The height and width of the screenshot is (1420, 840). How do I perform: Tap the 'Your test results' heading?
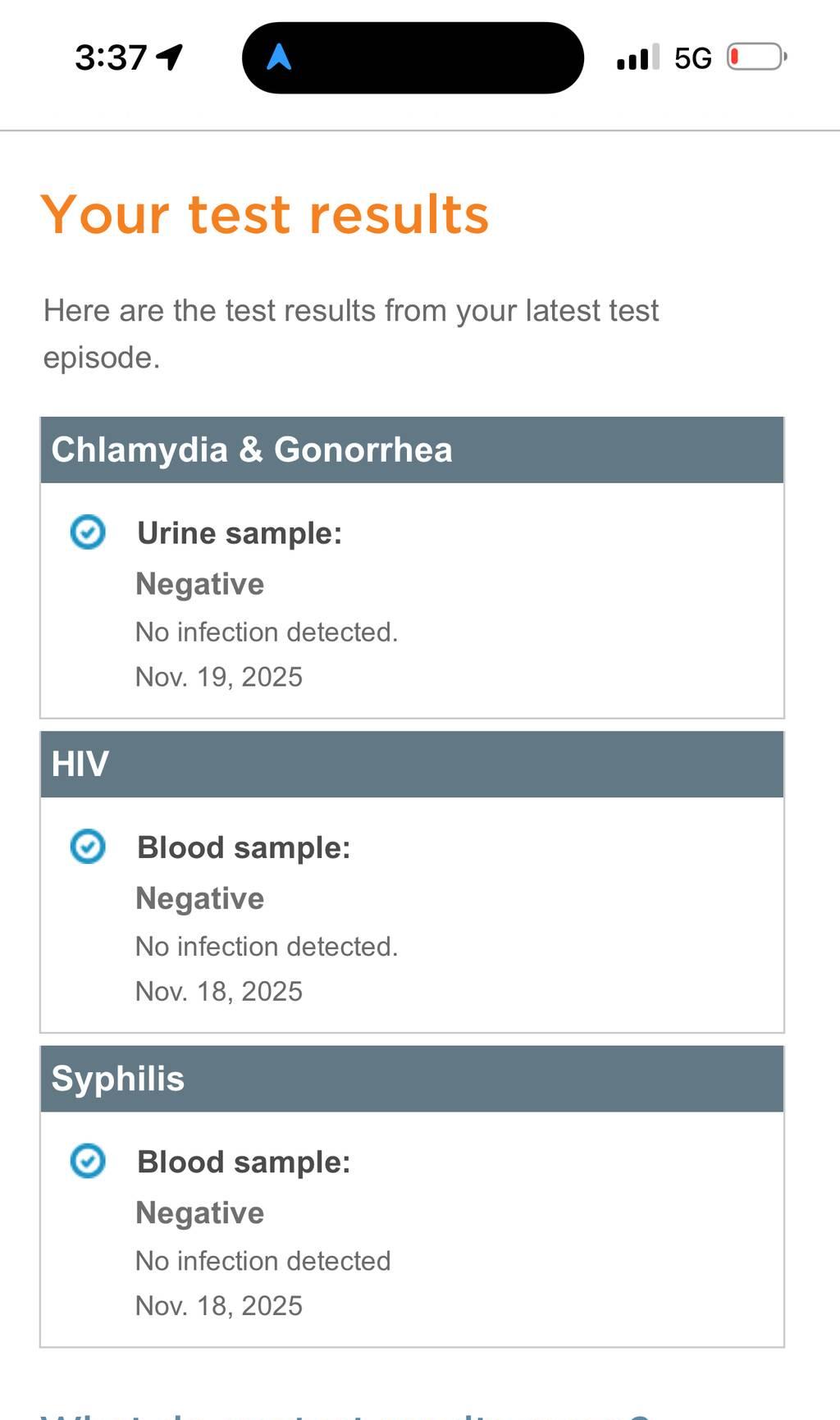[265, 215]
